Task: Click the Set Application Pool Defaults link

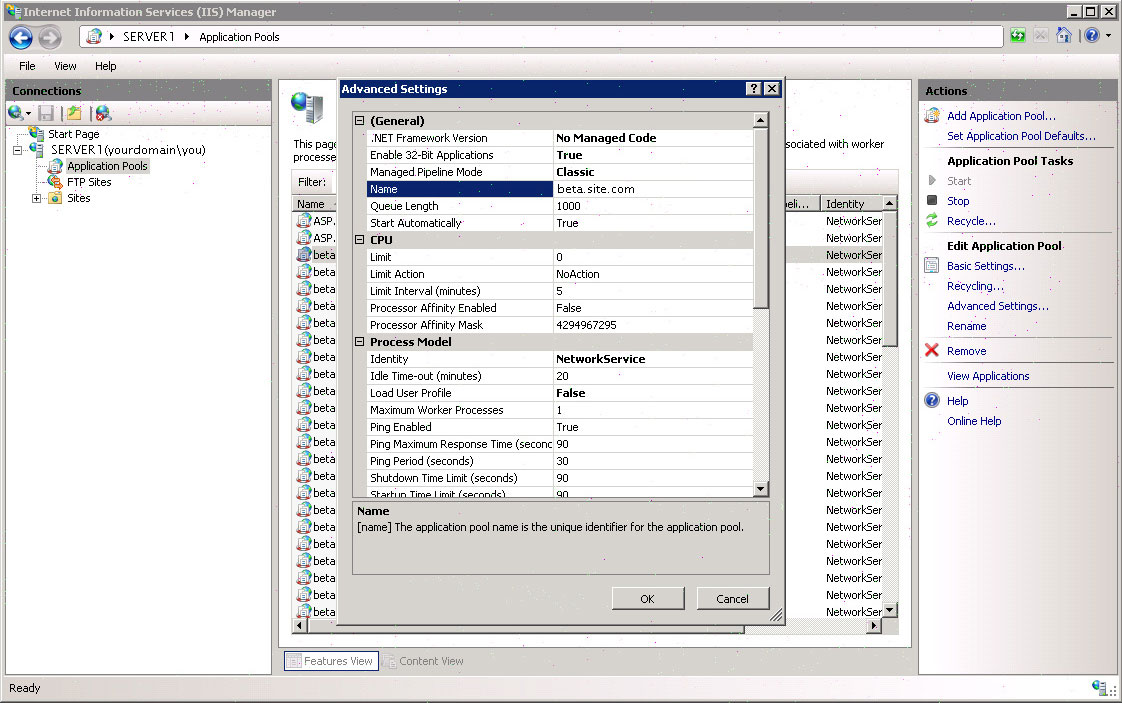Action: click(1020, 136)
